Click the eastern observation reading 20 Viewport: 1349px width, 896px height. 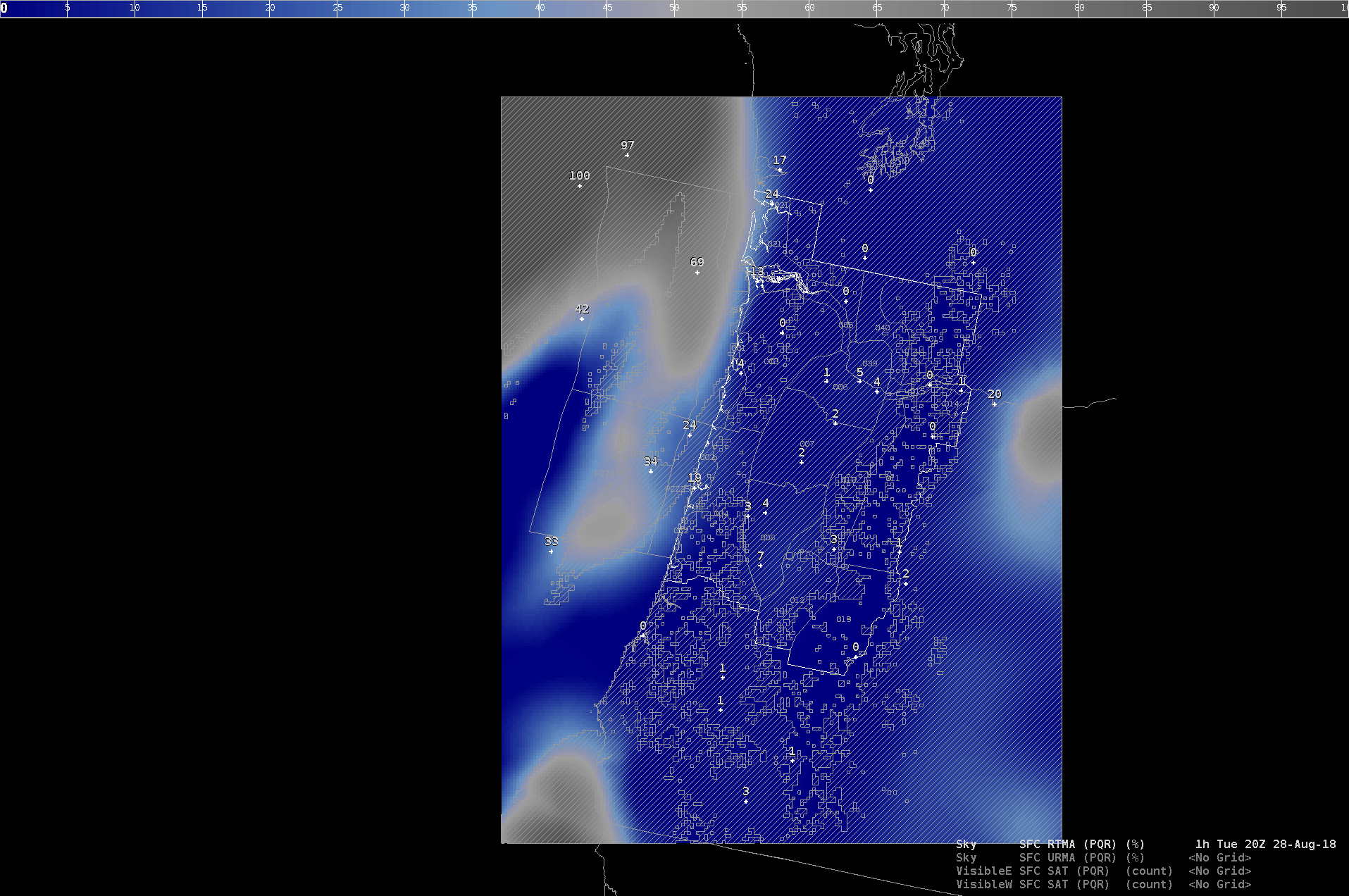tap(994, 394)
